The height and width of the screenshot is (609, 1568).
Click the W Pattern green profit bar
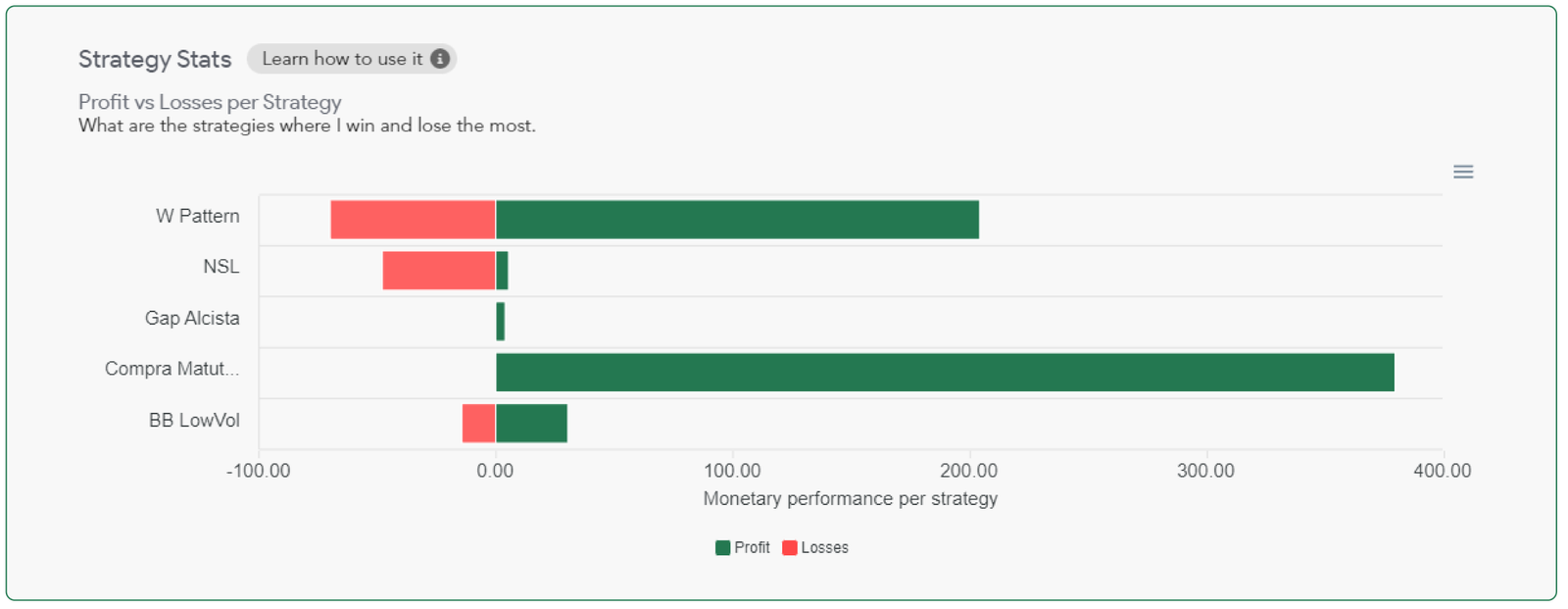[737, 220]
